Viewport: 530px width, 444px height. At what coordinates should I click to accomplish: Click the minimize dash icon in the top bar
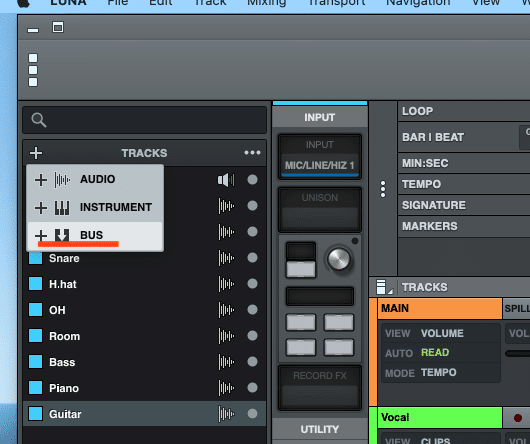pos(33,30)
